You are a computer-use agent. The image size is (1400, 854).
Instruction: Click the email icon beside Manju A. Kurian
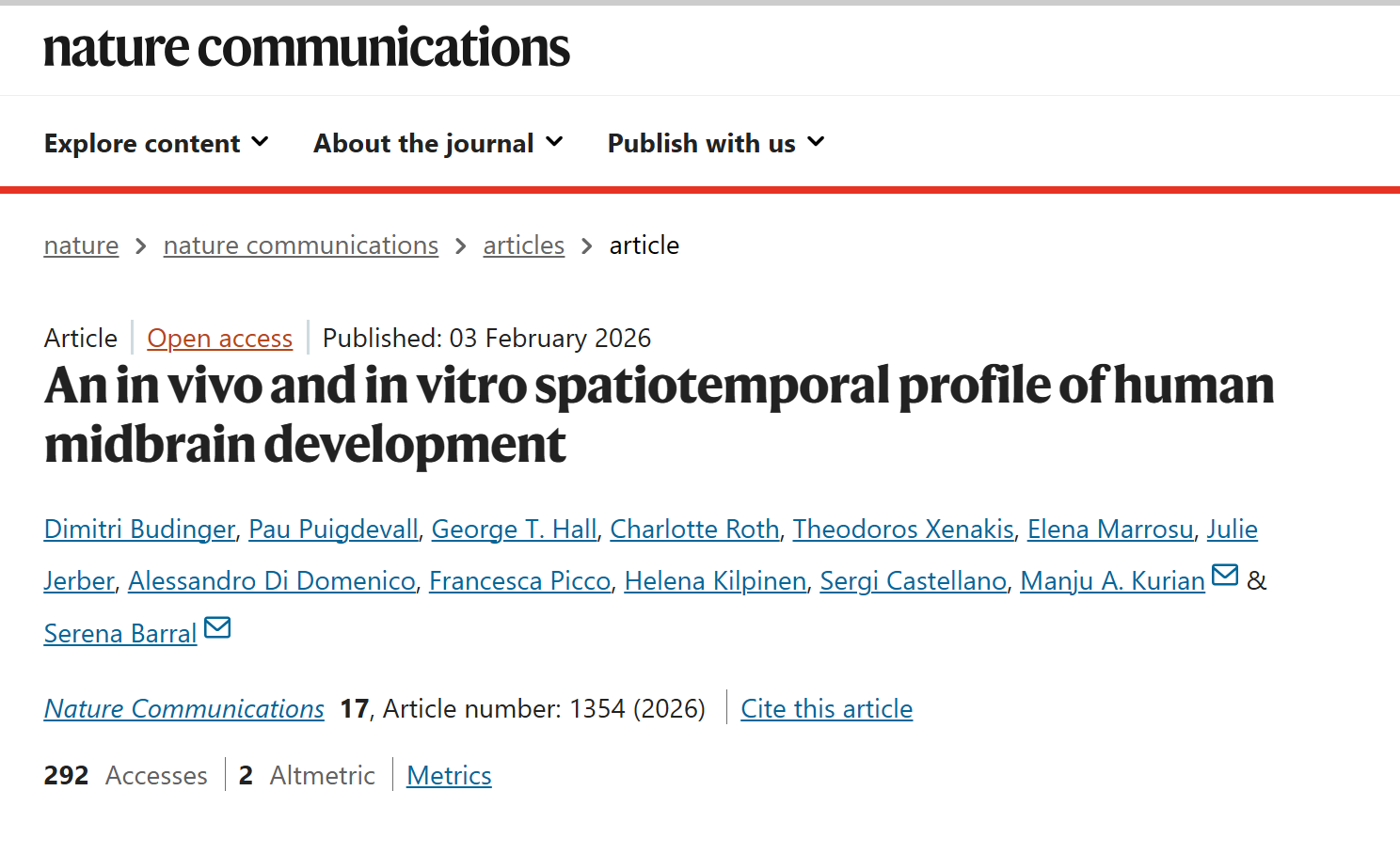point(1224,575)
